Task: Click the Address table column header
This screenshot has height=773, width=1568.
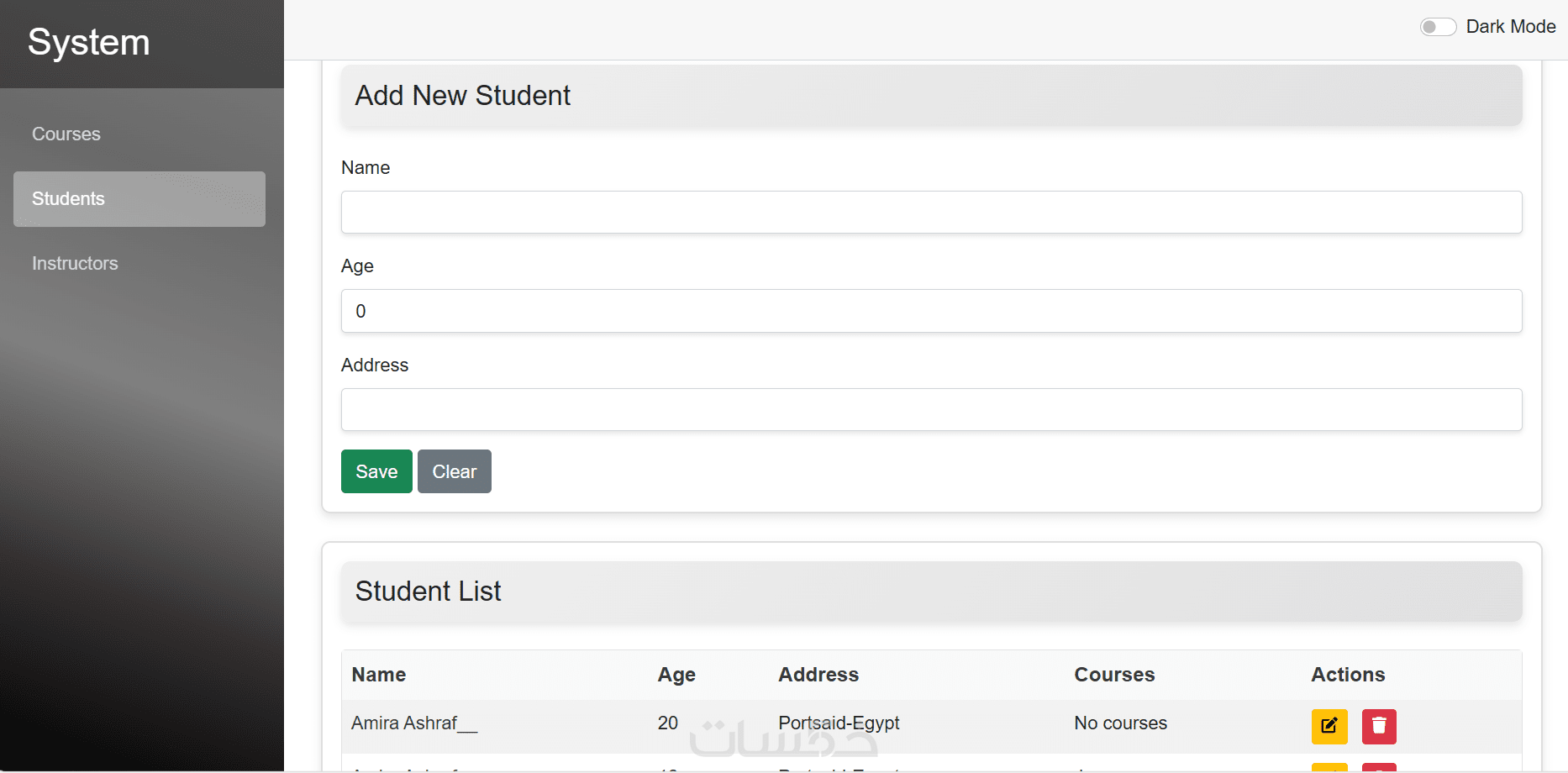Action: (818, 675)
